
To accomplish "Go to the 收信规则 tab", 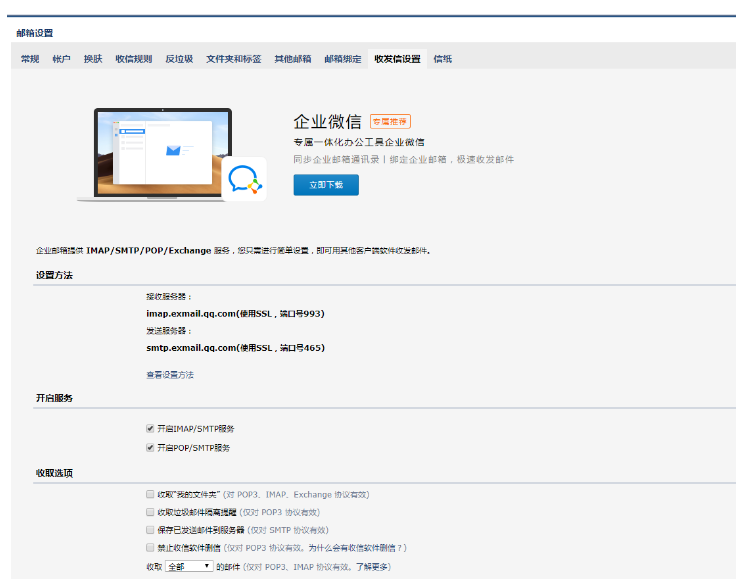I will coord(133,59).
